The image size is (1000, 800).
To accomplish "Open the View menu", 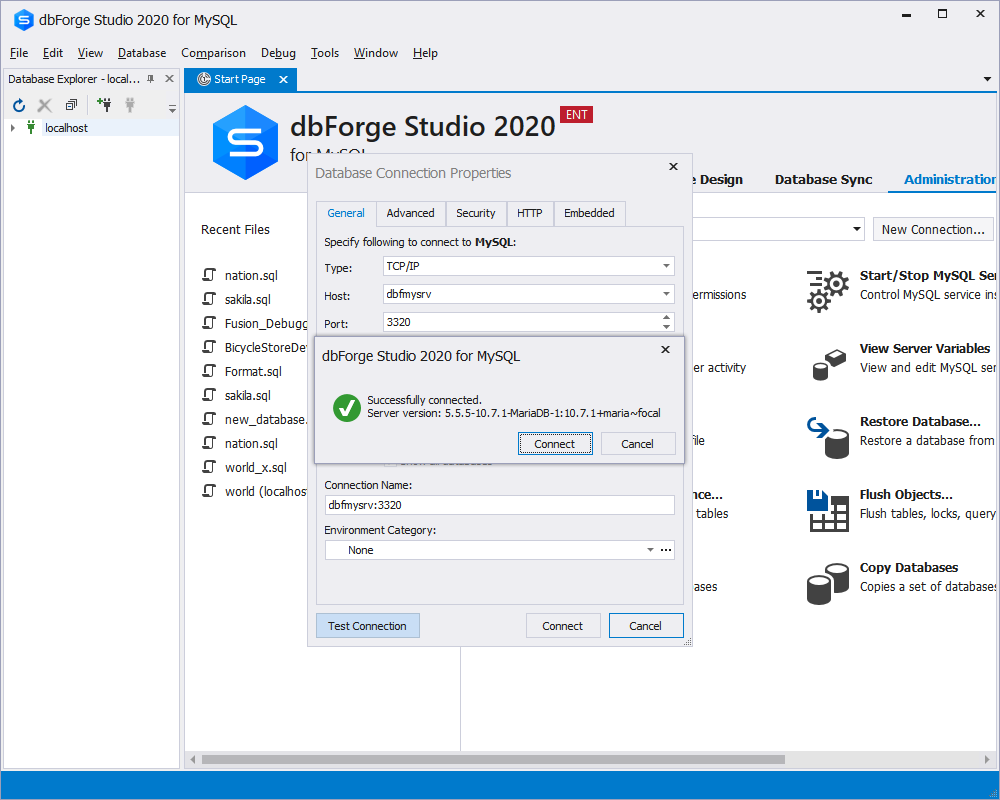I will [x=90, y=53].
